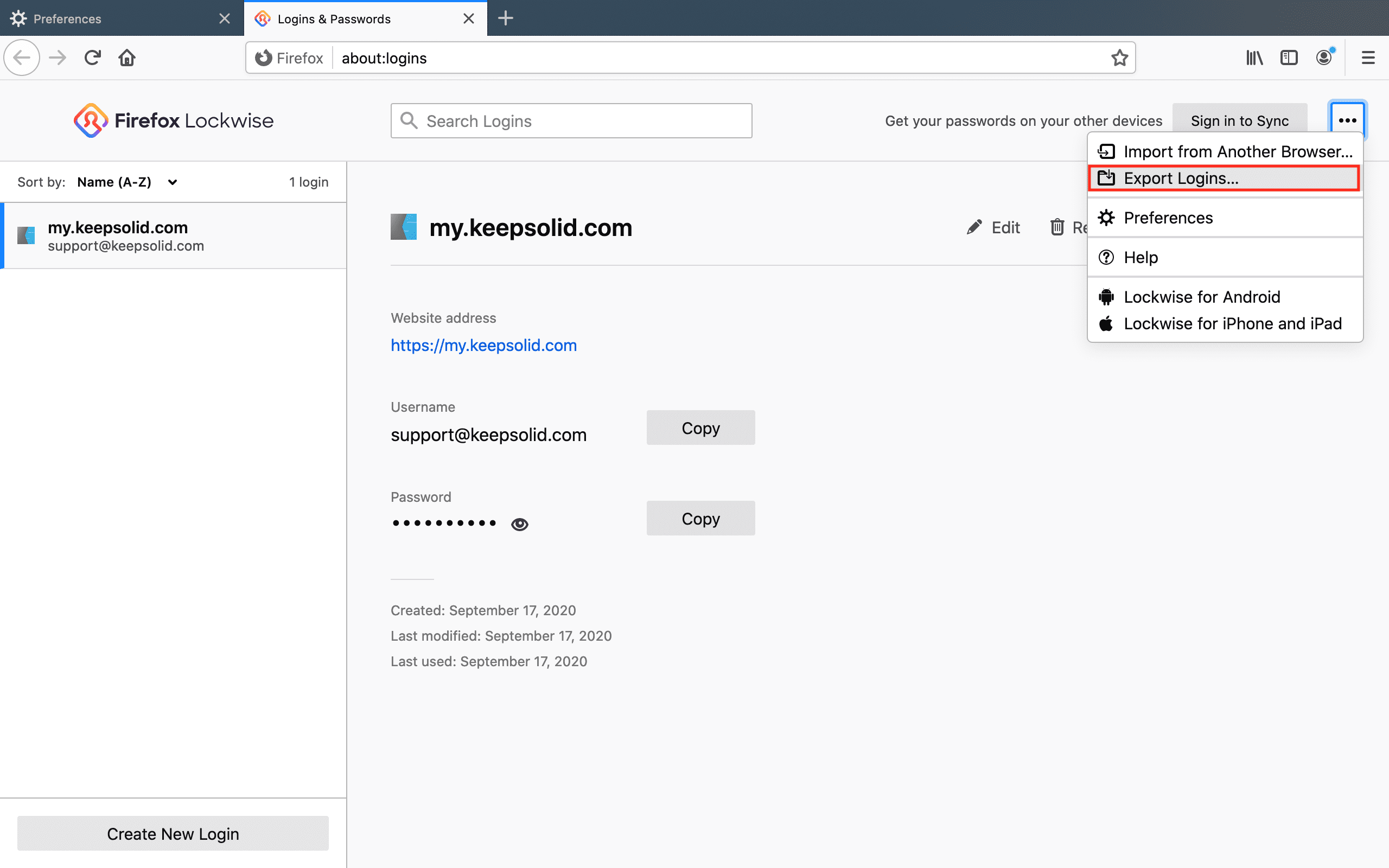The height and width of the screenshot is (868, 1389).
Task: Bookmark this page with the star
Action: [x=1119, y=58]
